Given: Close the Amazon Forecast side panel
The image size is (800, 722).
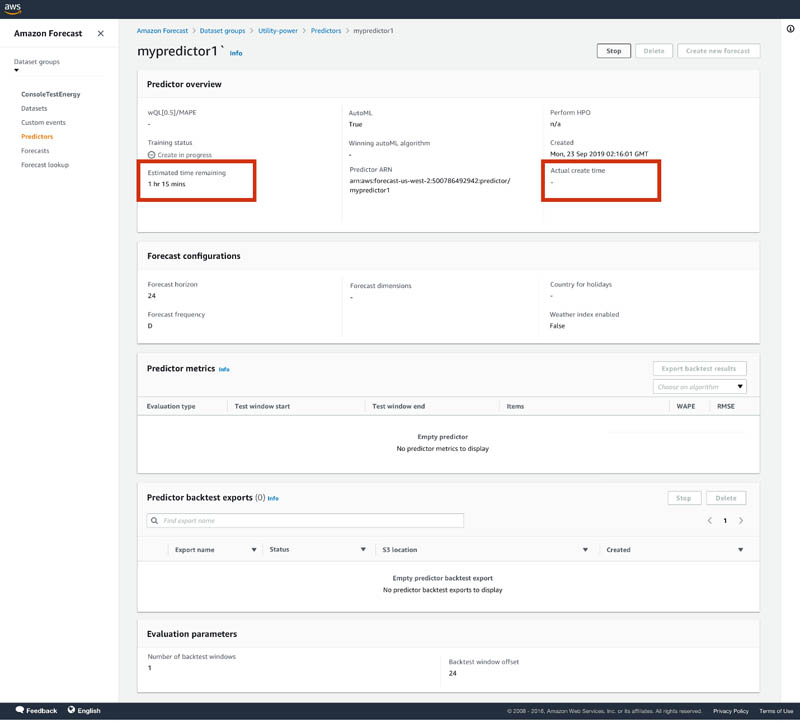Looking at the screenshot, I should [101, 33].
